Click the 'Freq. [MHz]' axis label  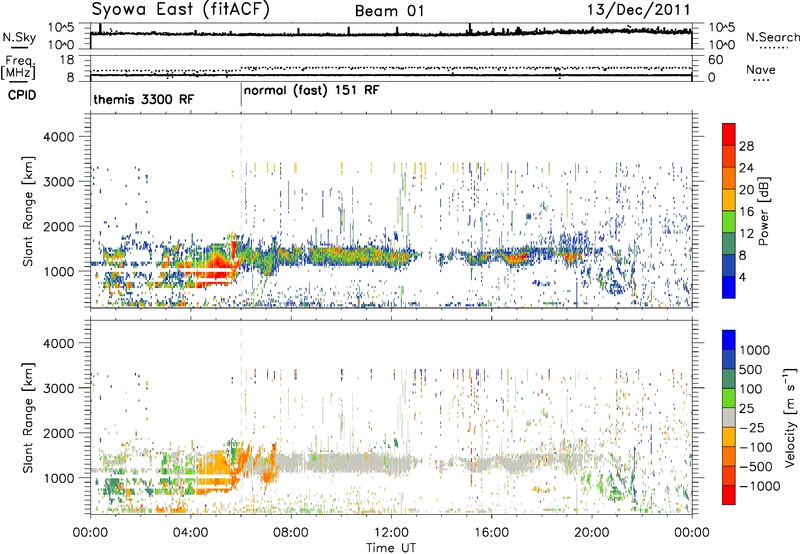(18, 68)
